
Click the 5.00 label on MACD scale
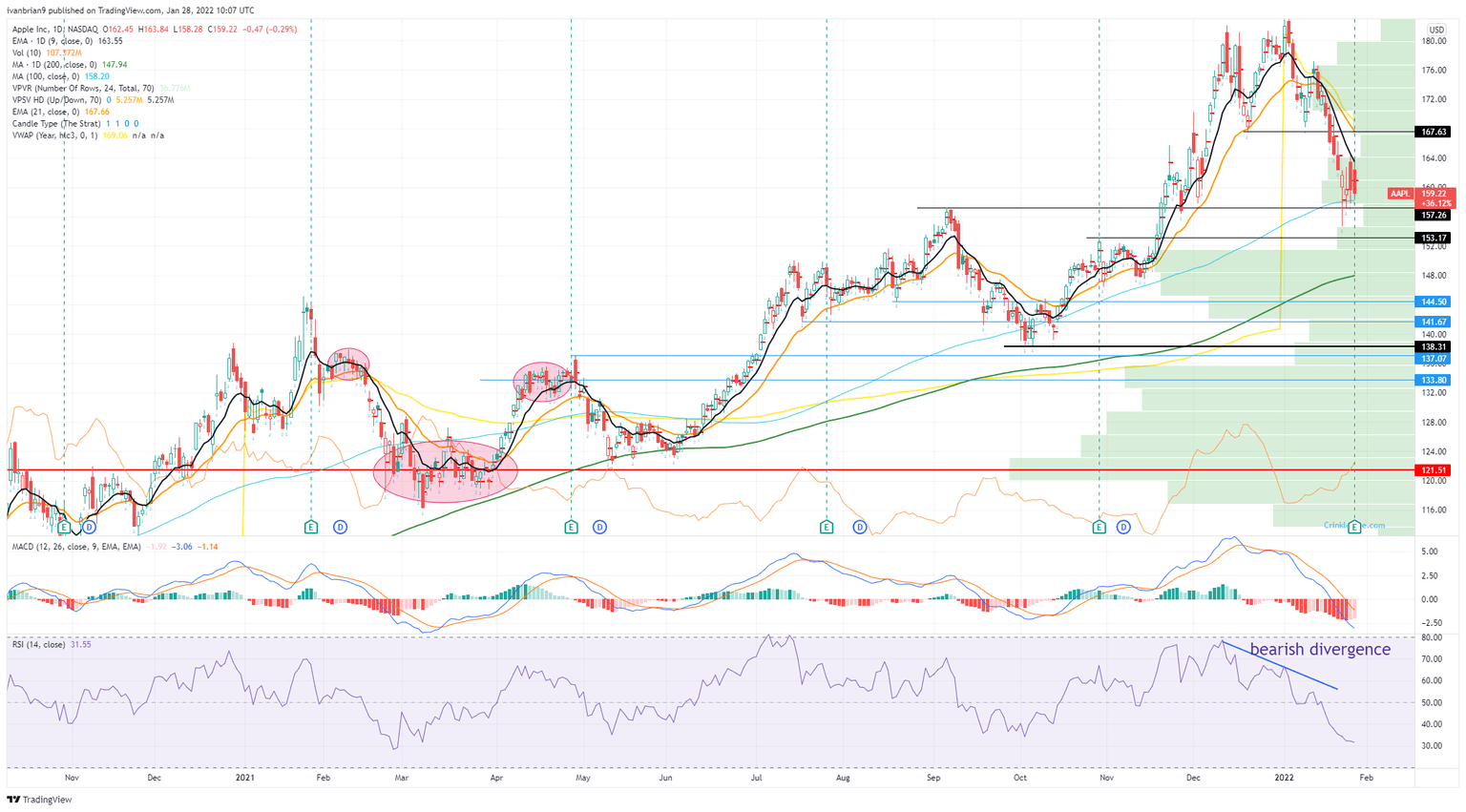(1430, 552)
